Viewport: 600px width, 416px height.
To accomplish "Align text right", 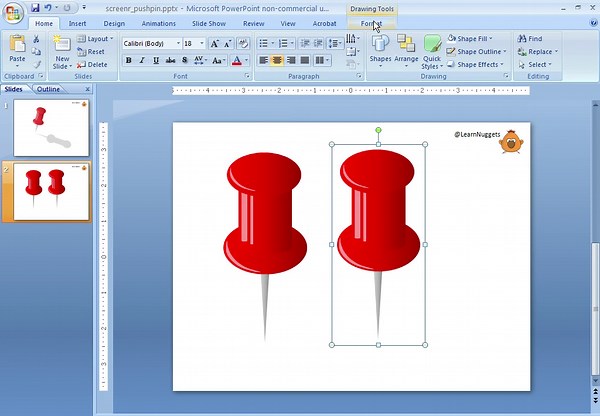I will point(291,60).
